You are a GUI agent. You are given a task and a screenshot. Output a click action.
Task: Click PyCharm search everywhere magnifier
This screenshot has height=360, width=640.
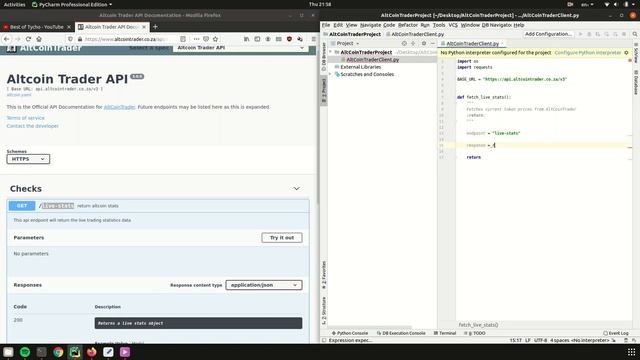click(x=635, y=34)
